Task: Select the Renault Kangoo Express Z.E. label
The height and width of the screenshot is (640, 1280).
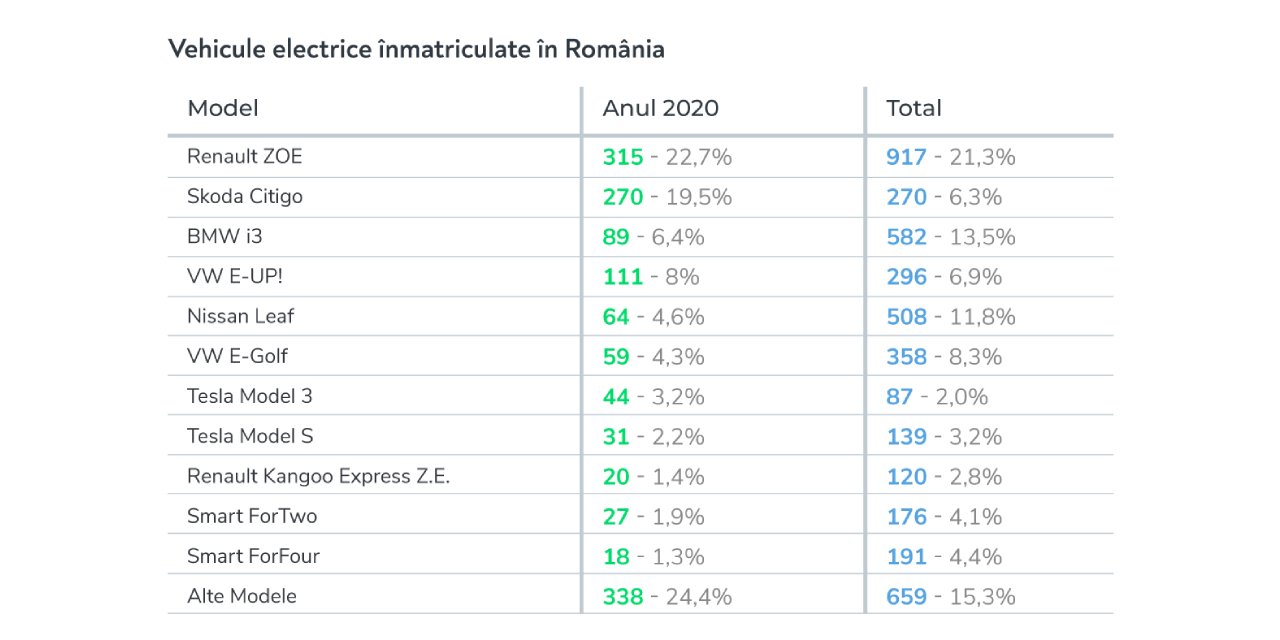Action: [x=318, y=476]
